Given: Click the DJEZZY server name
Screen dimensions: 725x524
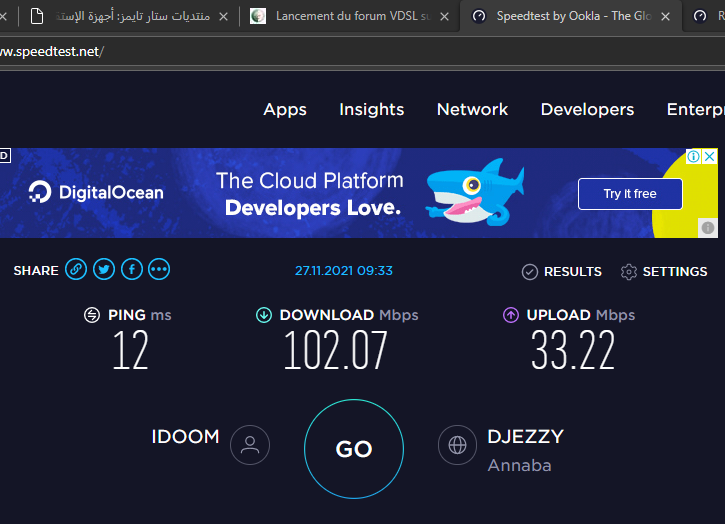Looking at the screenshot, I should click(526, 437).
